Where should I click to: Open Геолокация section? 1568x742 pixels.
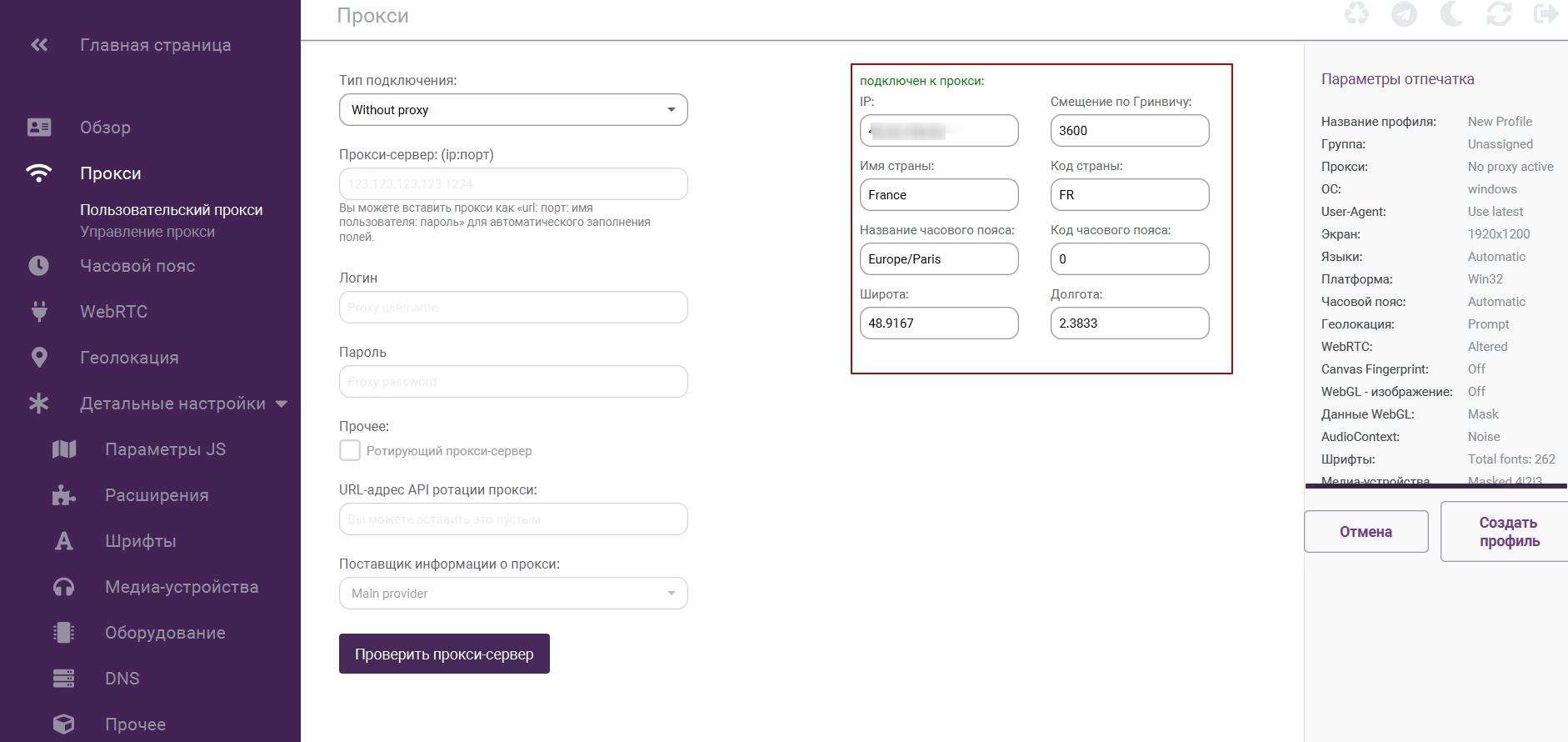click(x=129, y=358)
